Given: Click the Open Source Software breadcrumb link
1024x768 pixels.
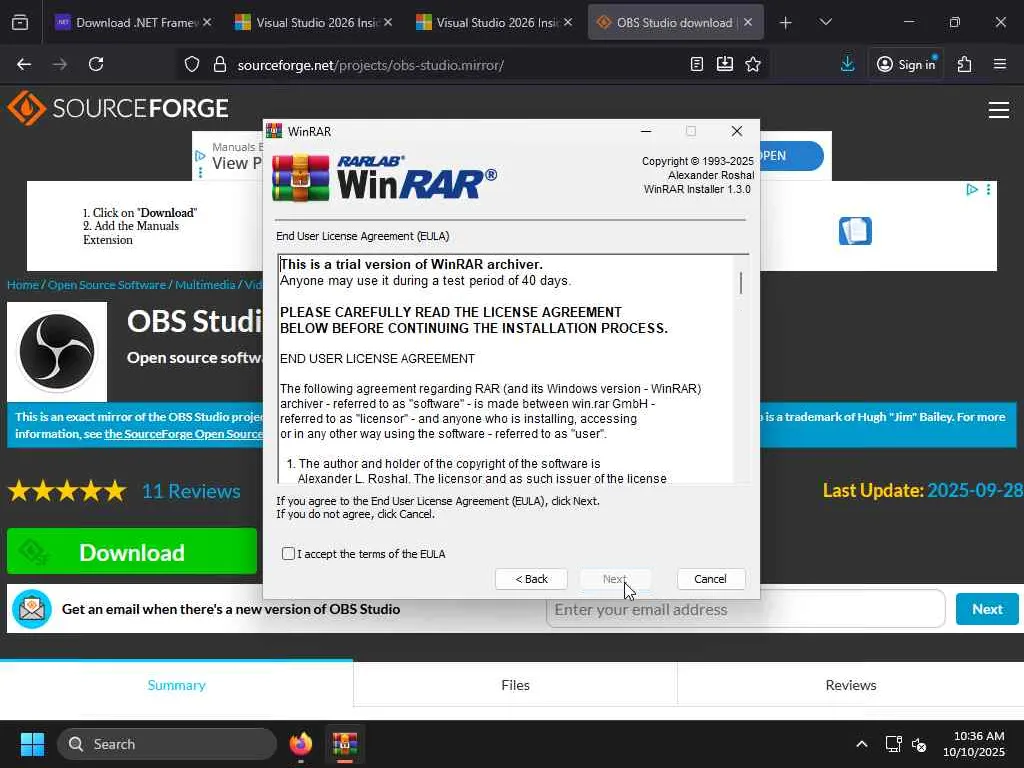Looking at the screenshot, I should [x=106, y=285].
